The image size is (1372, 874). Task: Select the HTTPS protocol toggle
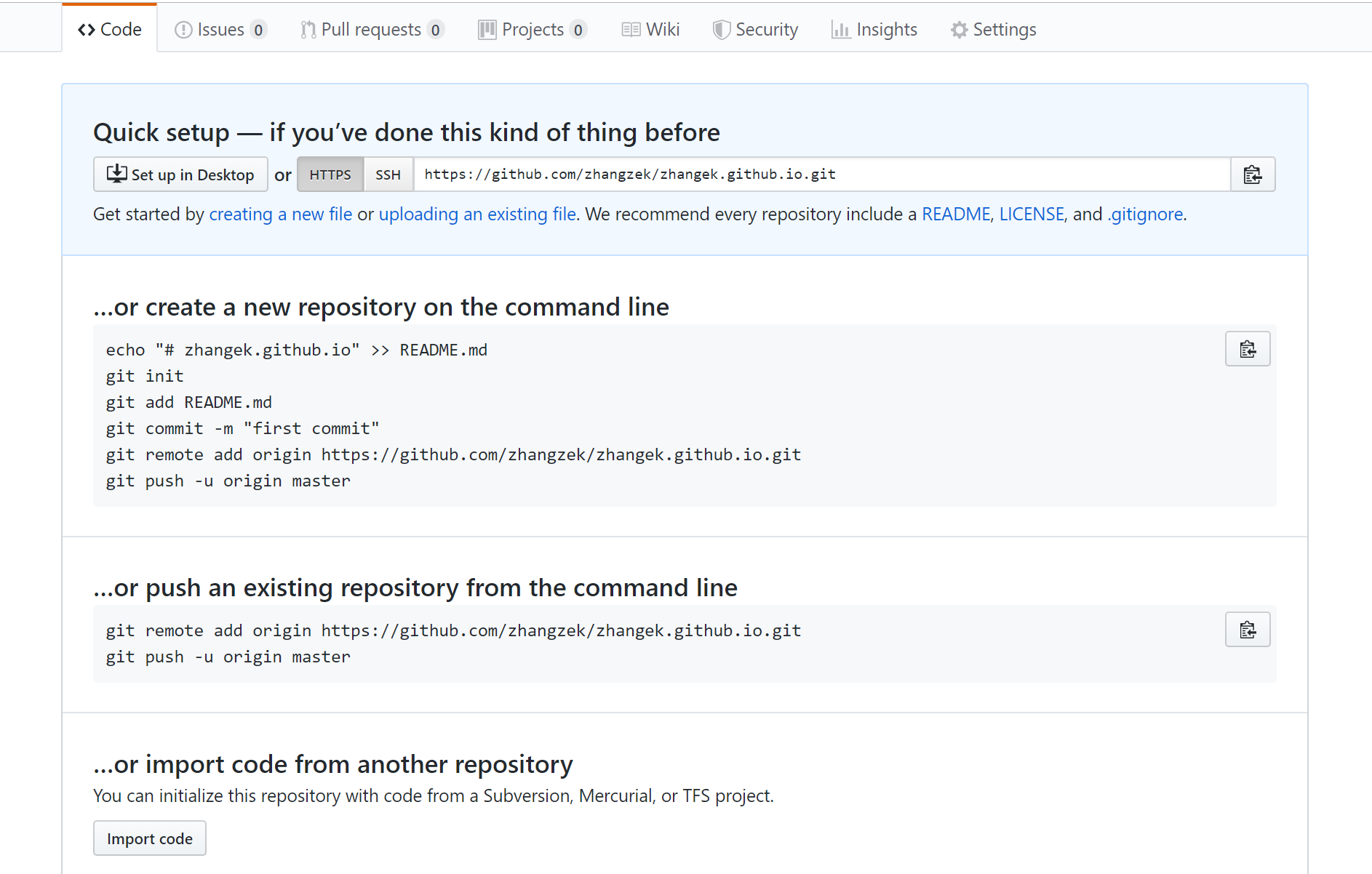click(330, 175)
